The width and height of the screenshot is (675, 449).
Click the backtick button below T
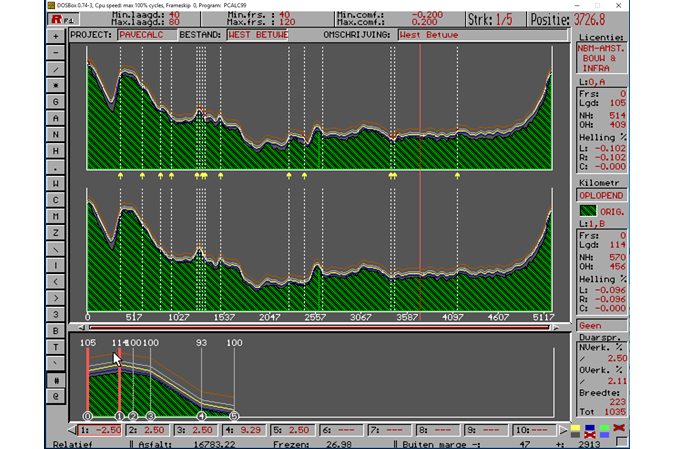(x=56, y=363)
